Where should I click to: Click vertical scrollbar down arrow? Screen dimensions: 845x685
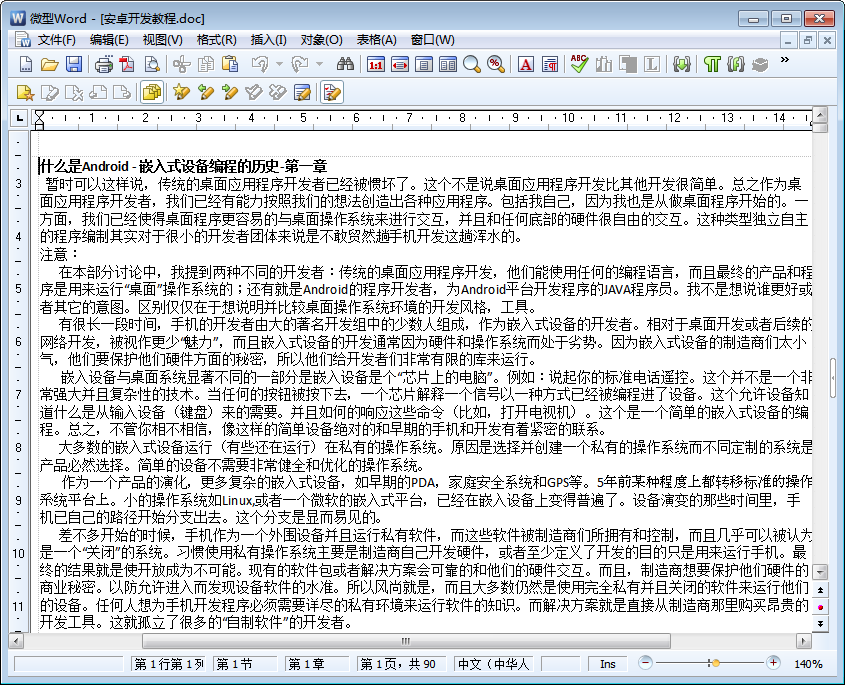820,571
